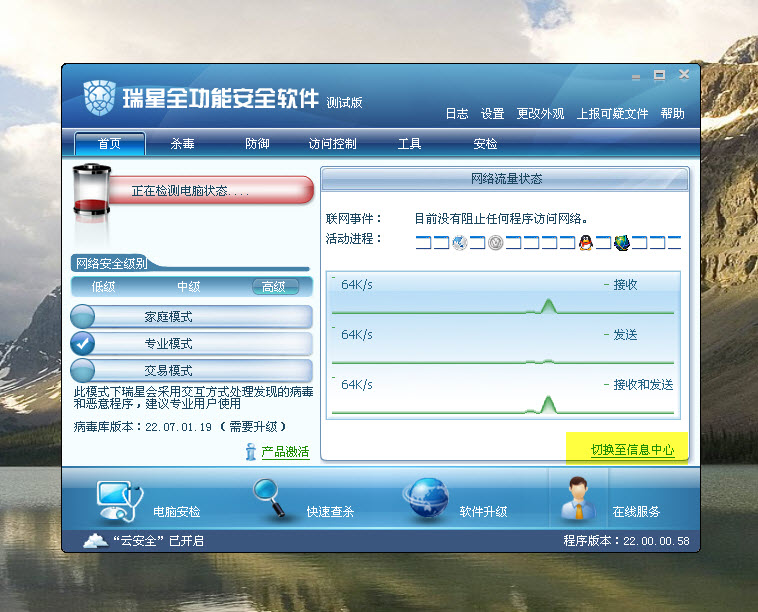The image size is (758, 612).
Task: Switch to the 首页 tab
Action: coord(110,144)
